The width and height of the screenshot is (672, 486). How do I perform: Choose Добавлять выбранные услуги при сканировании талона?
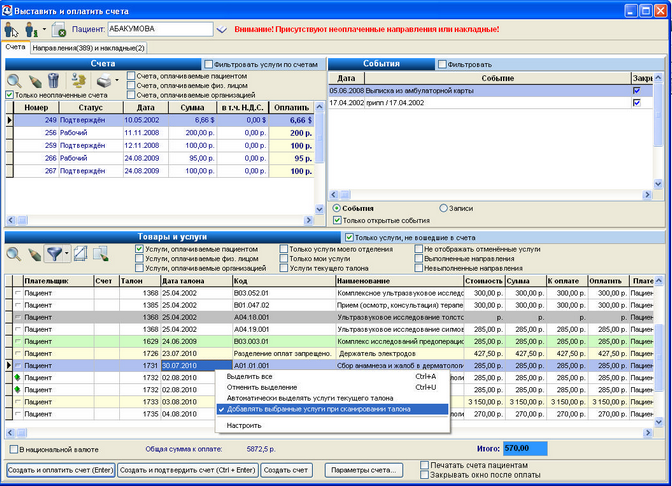coord(332,409)
